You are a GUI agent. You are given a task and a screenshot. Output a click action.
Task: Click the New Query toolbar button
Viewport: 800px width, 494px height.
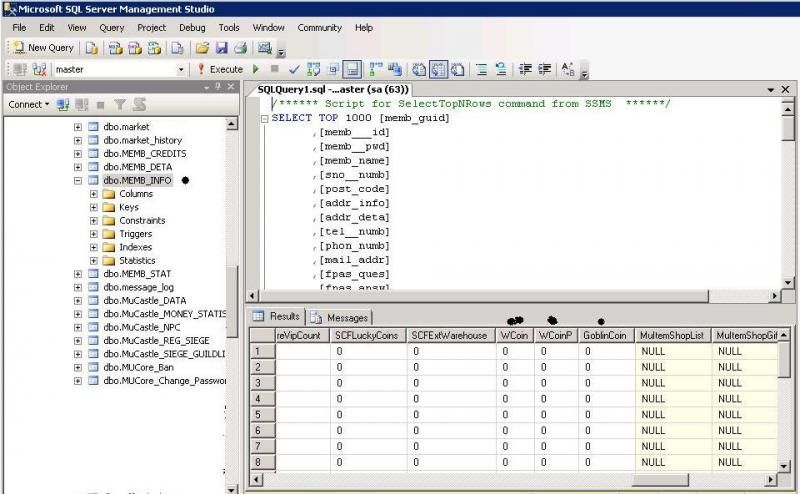42,47
